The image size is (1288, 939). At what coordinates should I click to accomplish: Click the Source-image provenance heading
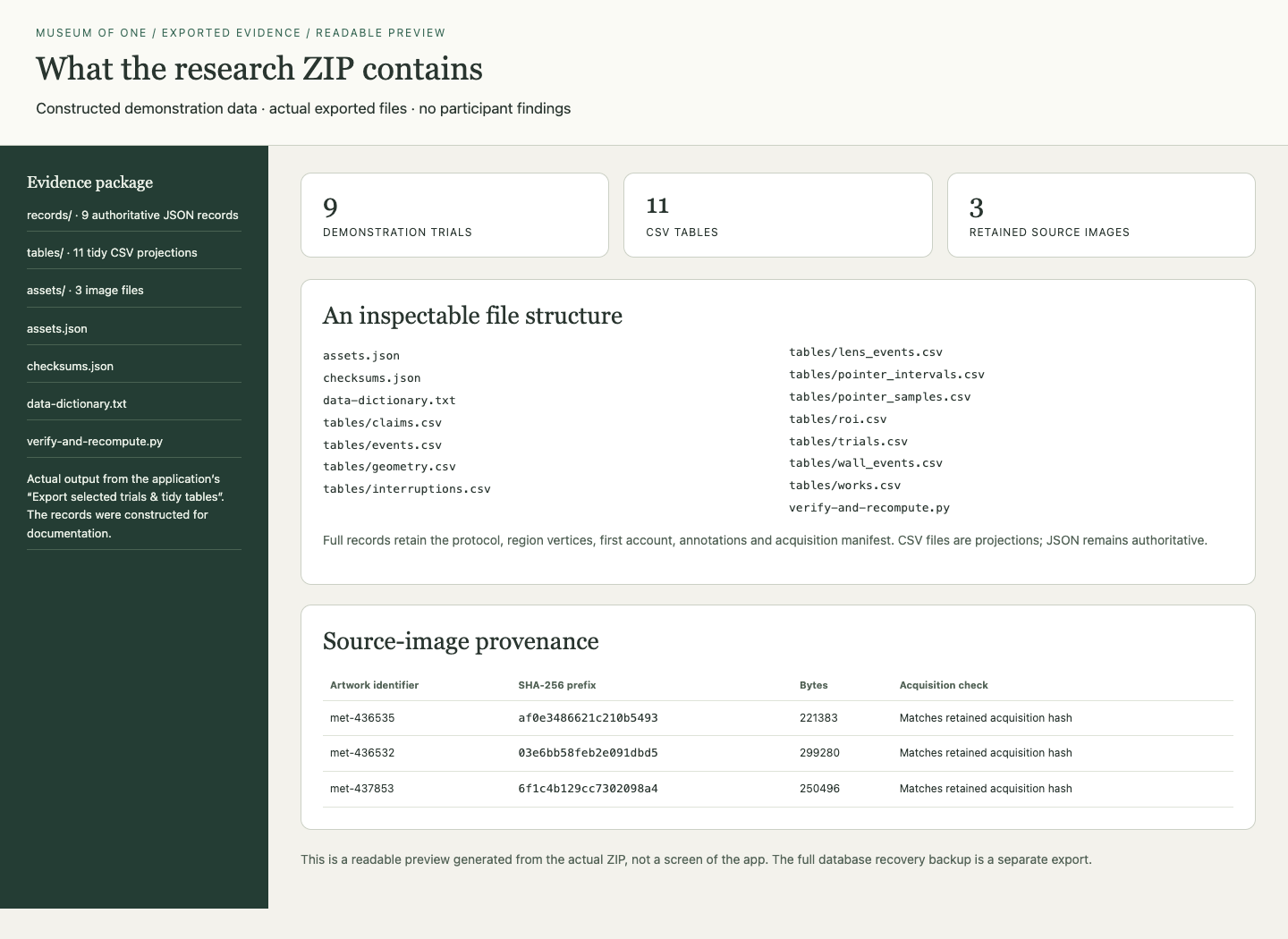click(461, 641)
